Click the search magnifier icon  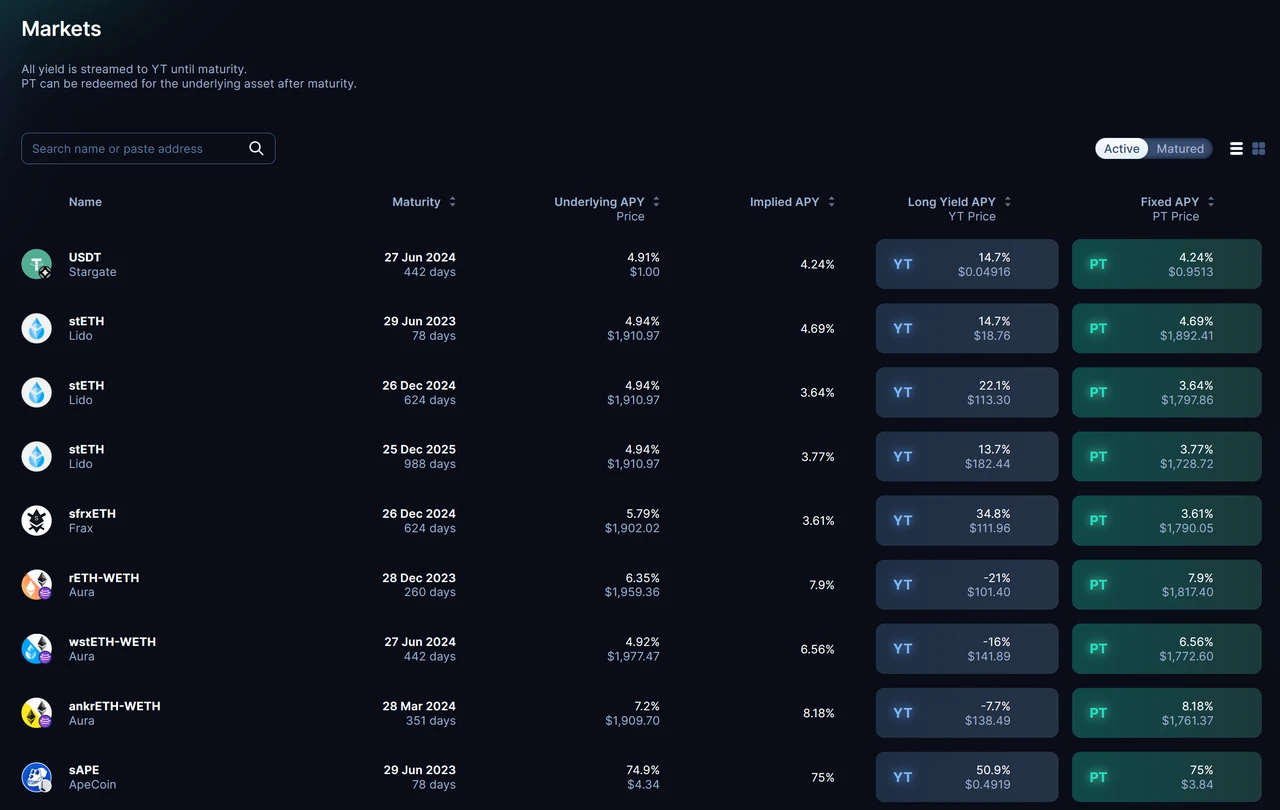(x=256, y=148)
